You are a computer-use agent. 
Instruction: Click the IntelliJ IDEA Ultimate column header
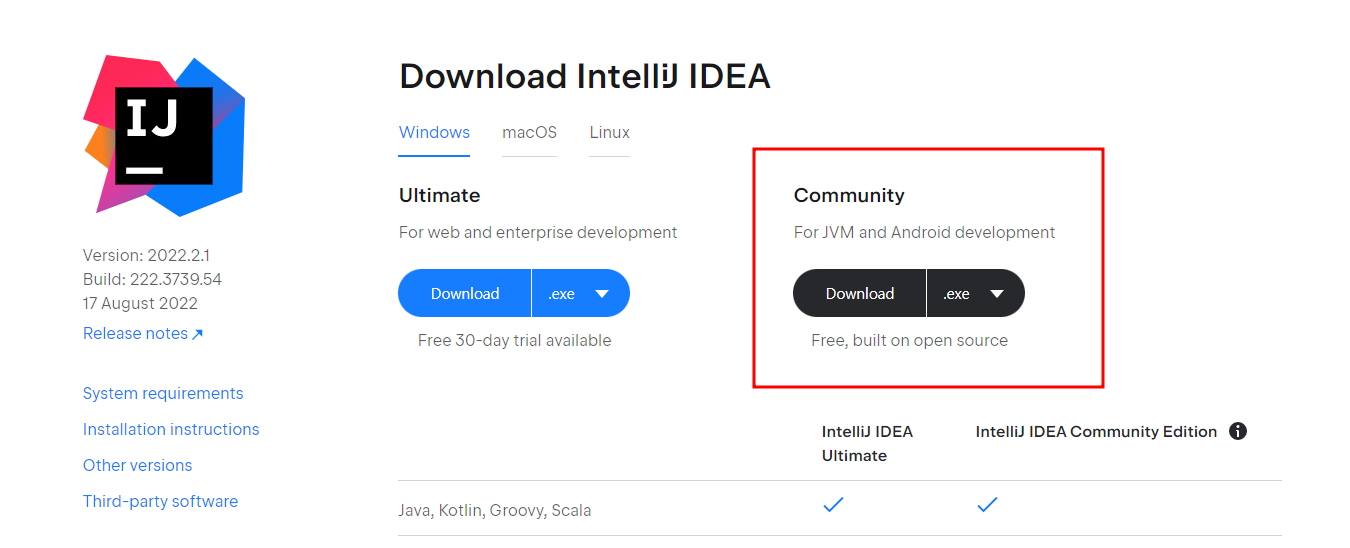coord(867,443)
